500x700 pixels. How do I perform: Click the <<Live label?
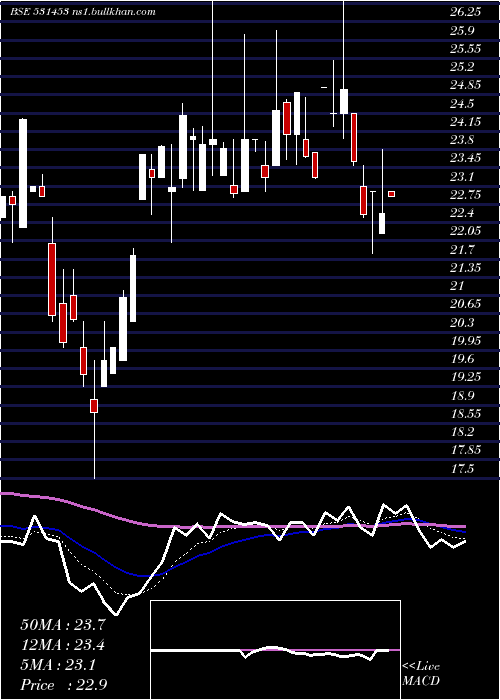point(421,667)
